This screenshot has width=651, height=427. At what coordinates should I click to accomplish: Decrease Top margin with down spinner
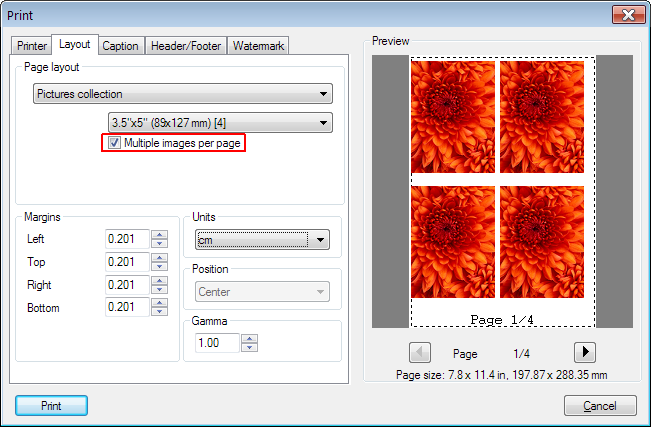(x=159, y=266)
